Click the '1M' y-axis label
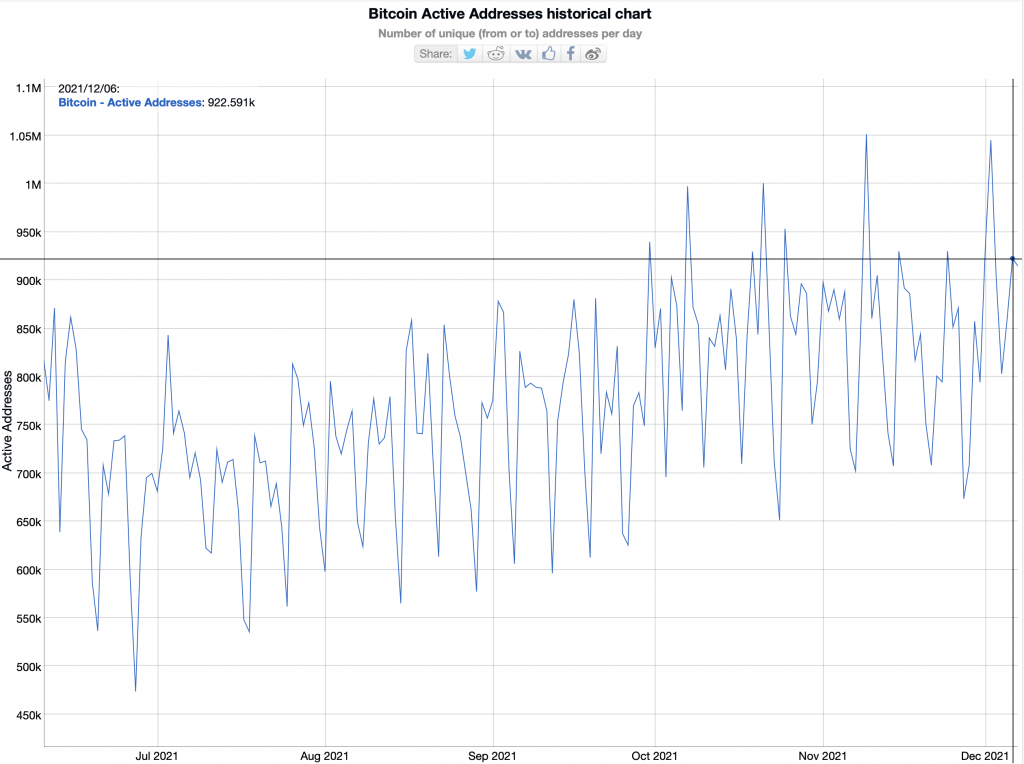The height and width of the screenshot is (764, 1024). (x=33, y=185)
